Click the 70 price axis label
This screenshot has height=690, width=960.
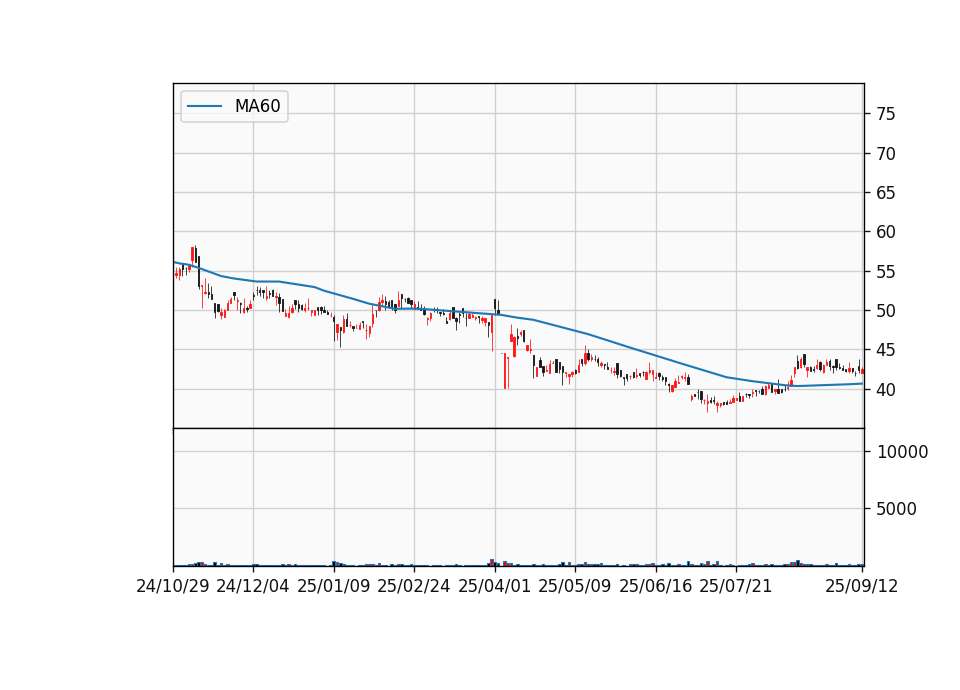point(886,154)
